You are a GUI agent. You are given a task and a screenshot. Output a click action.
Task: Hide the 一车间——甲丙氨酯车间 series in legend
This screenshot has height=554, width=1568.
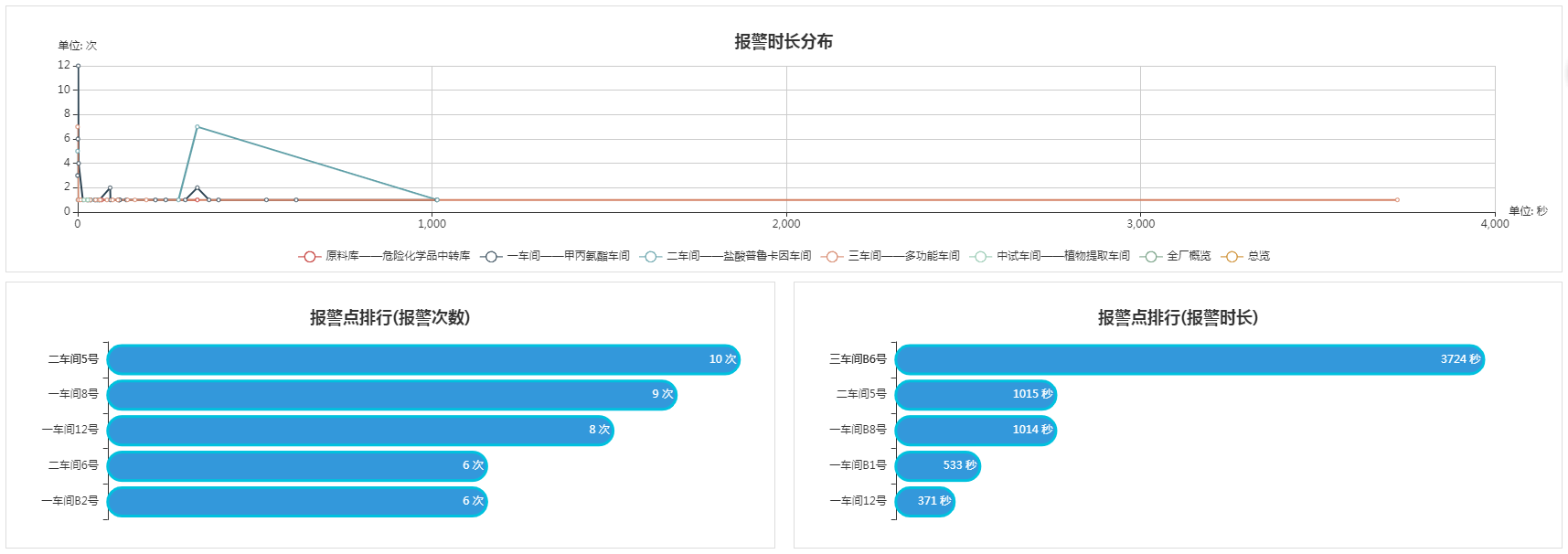click(x=491, y=257)
